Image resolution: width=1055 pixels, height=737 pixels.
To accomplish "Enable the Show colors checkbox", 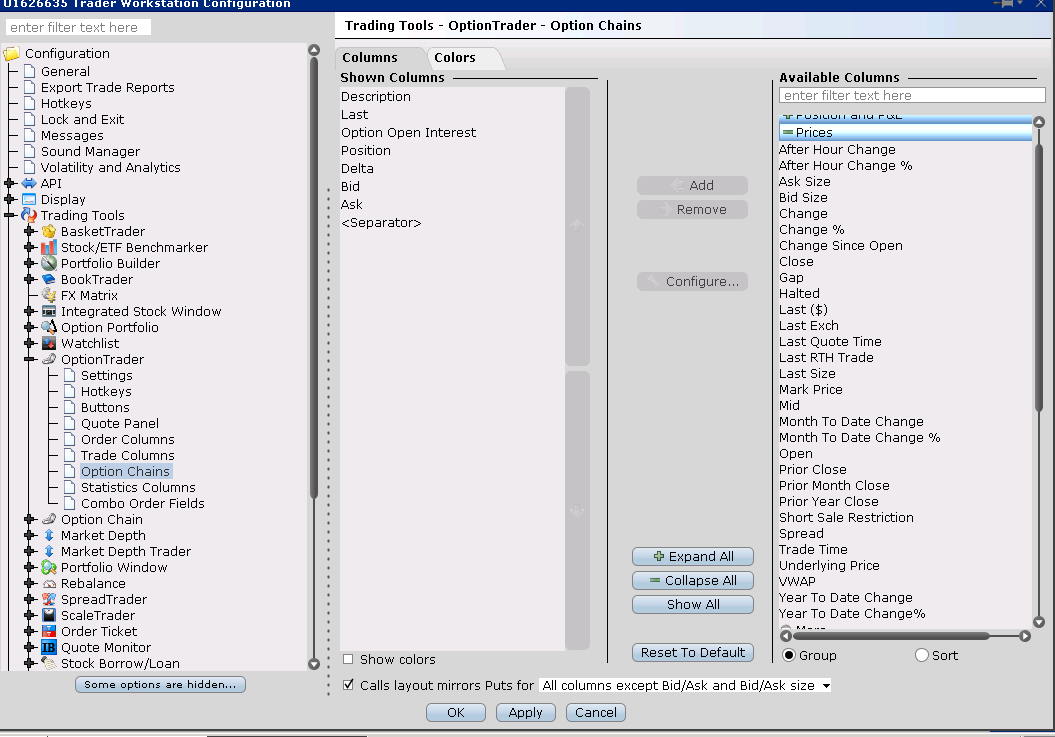I will point(348,659).
